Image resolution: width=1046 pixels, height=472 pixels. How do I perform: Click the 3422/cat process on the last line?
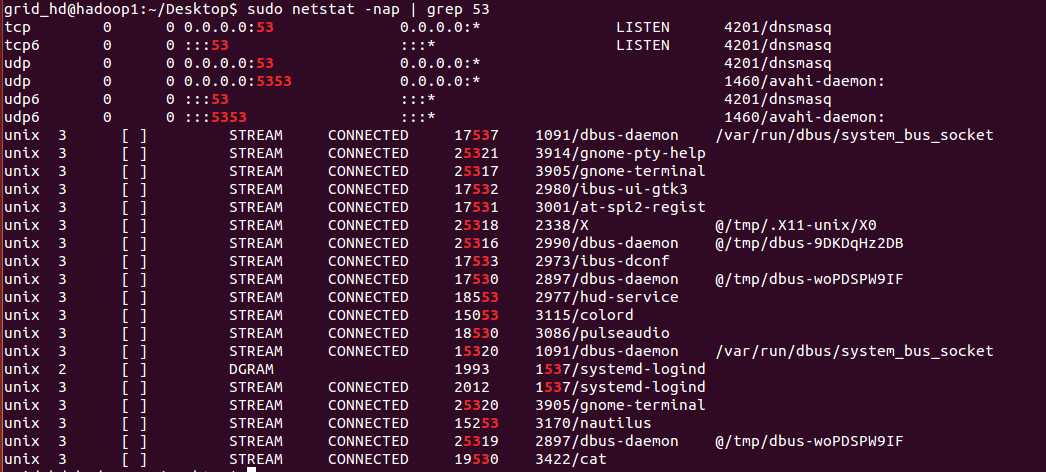pos(571,459)
